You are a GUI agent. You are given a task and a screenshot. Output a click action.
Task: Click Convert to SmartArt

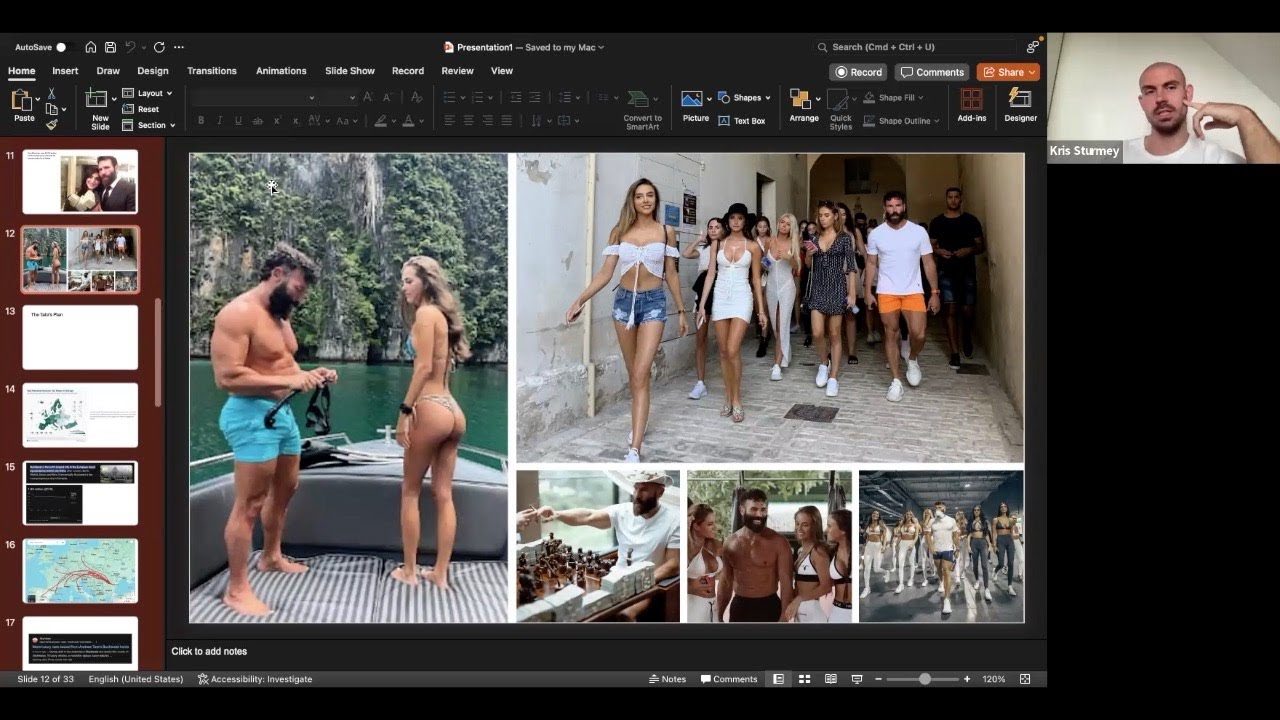[642, 110]
